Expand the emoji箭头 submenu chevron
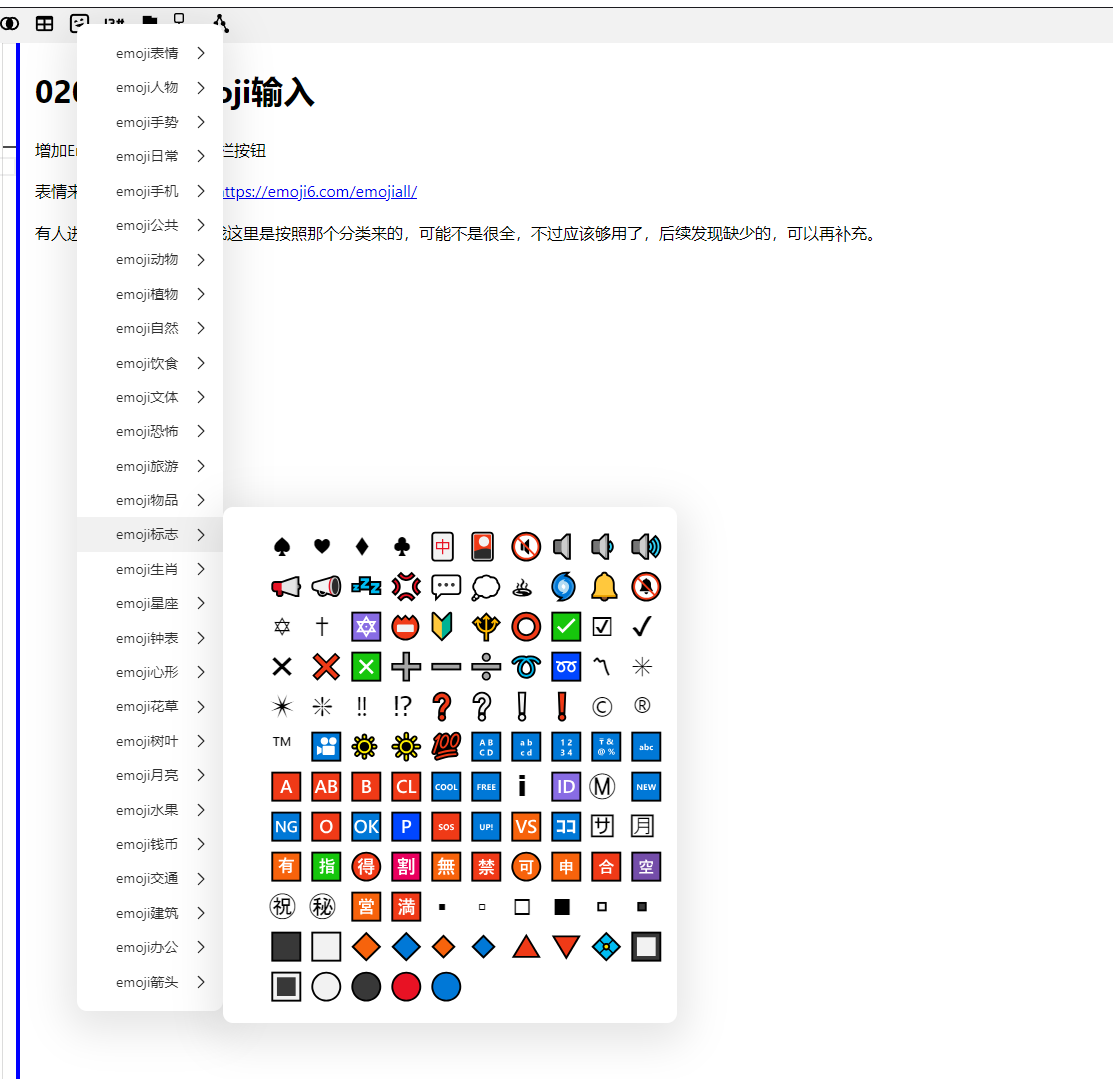 pyautogui.click(x=201, y=982)
